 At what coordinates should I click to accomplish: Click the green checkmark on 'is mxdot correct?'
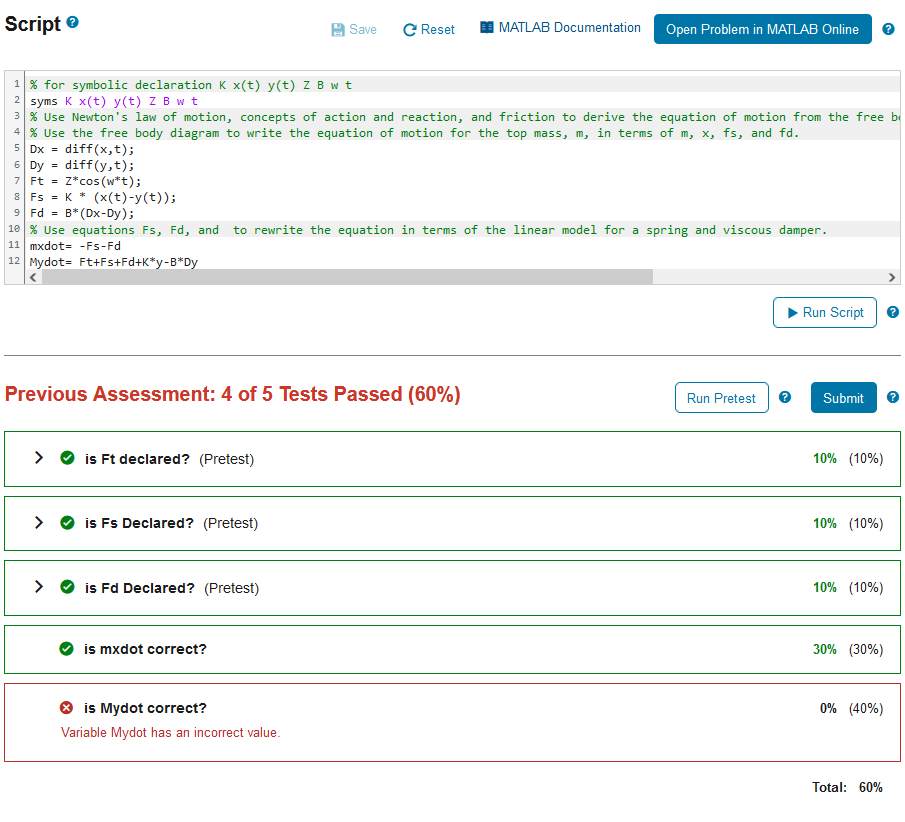click(x=67, y=648)
